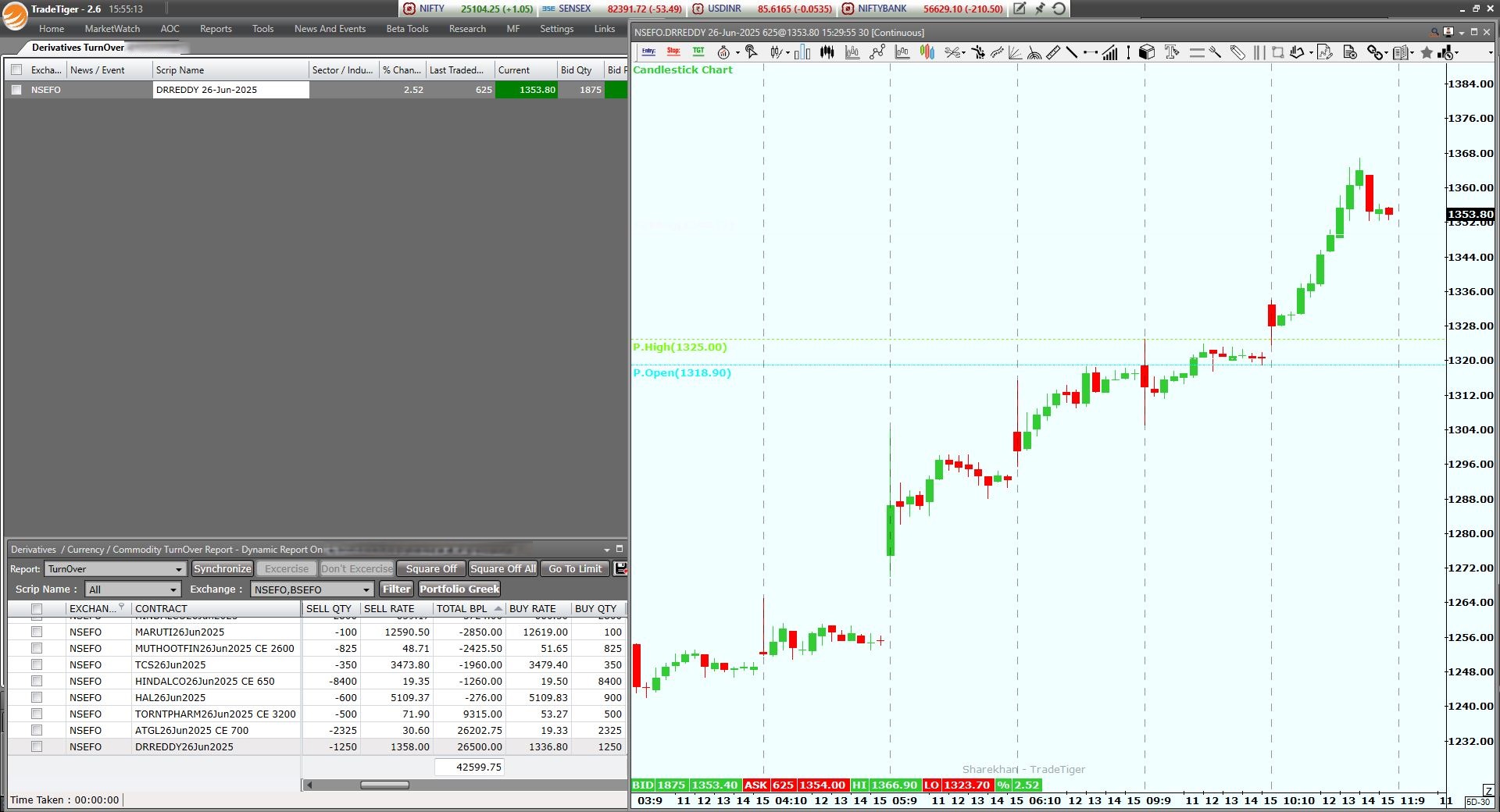Click the Square Off All button
Screen dimensions: 1500x812
tap(503, 569)
